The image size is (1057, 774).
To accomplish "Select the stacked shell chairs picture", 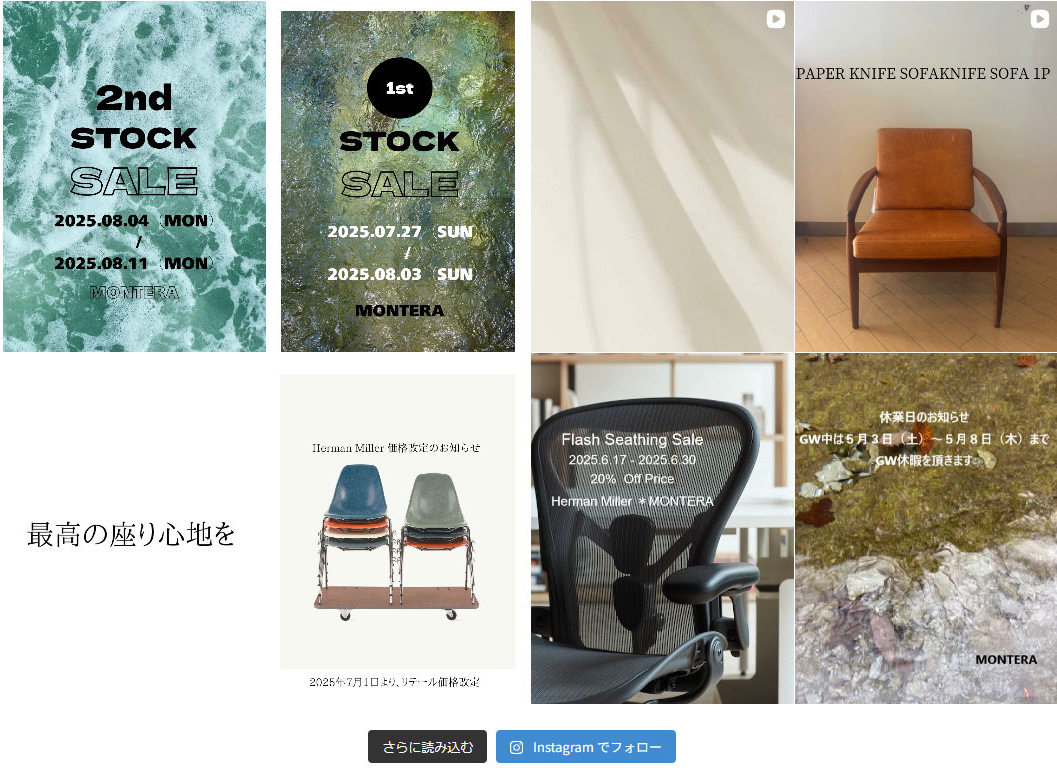I will tap(396, 541).
